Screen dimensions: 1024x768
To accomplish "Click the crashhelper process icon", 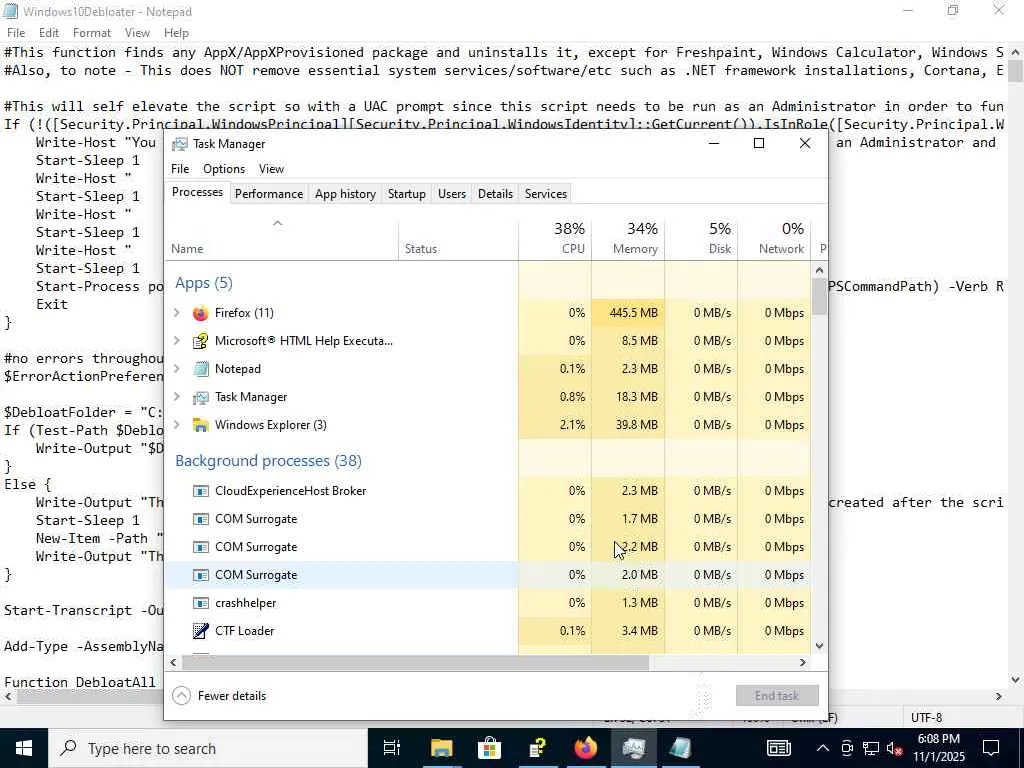I will tap(200, 603).
